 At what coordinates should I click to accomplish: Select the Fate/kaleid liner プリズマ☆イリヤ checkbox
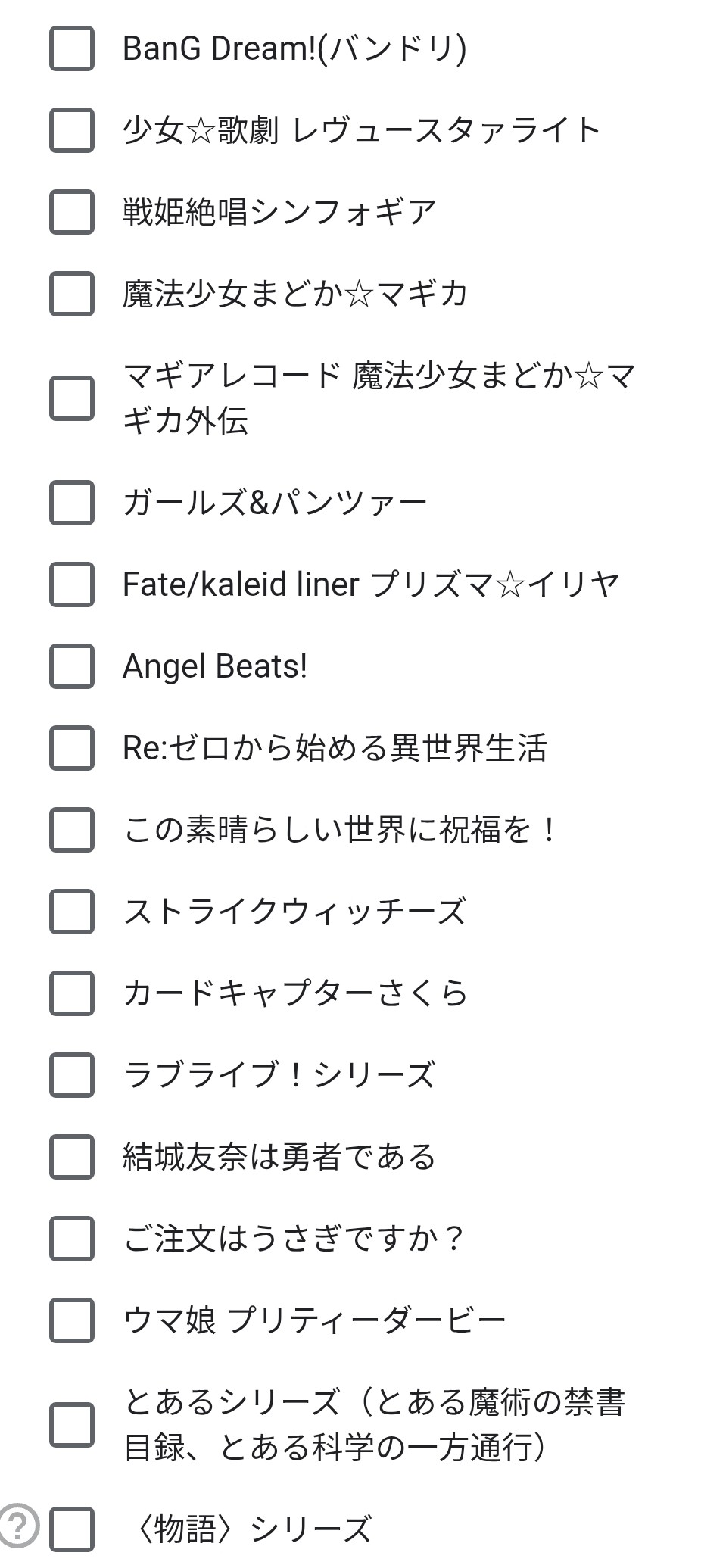click(x=72, y=584)
